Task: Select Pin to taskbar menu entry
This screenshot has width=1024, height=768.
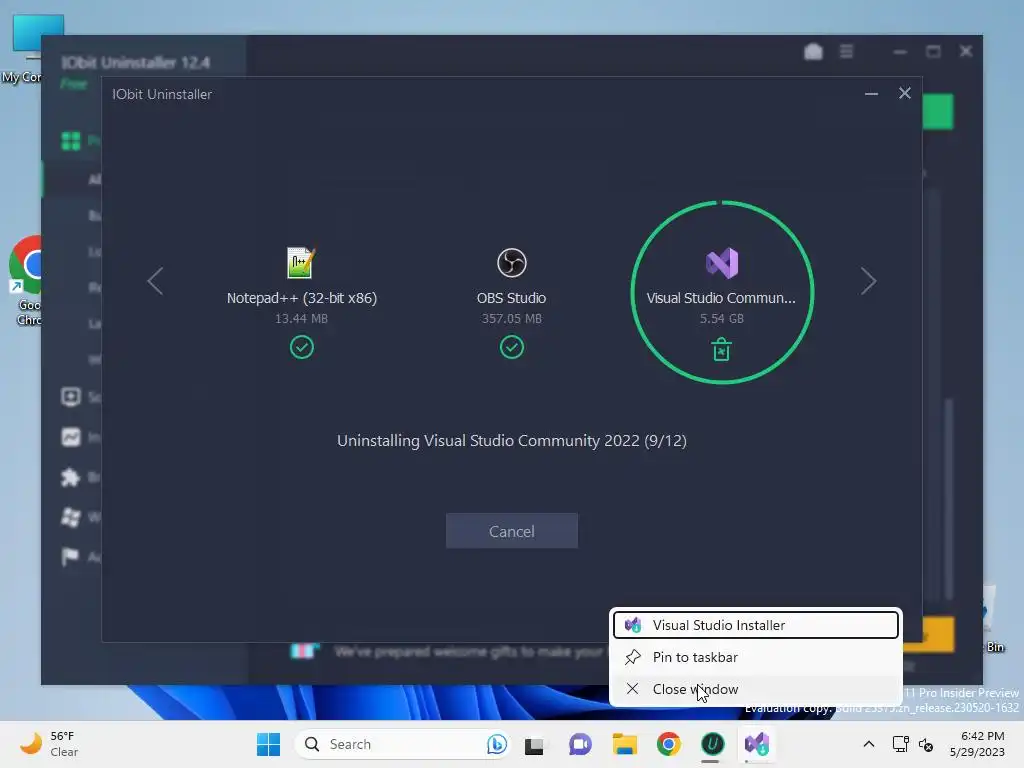Action: tap(756, 657)
